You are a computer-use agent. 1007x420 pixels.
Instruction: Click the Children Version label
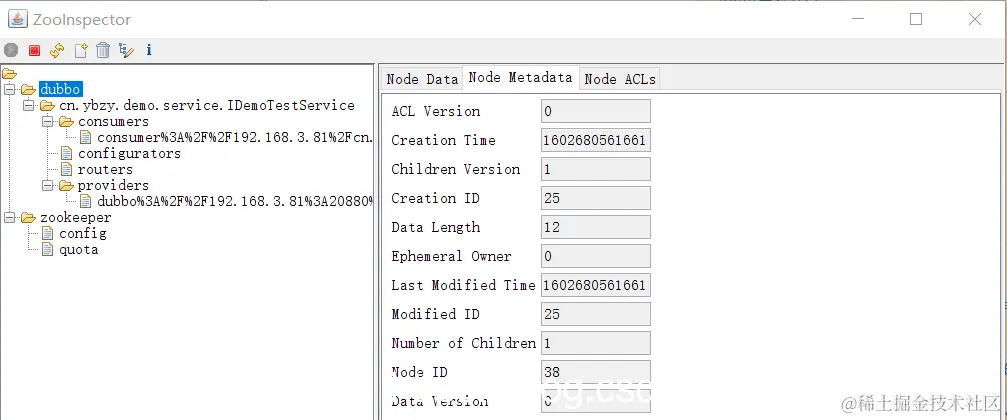click(x=455, y=169)
